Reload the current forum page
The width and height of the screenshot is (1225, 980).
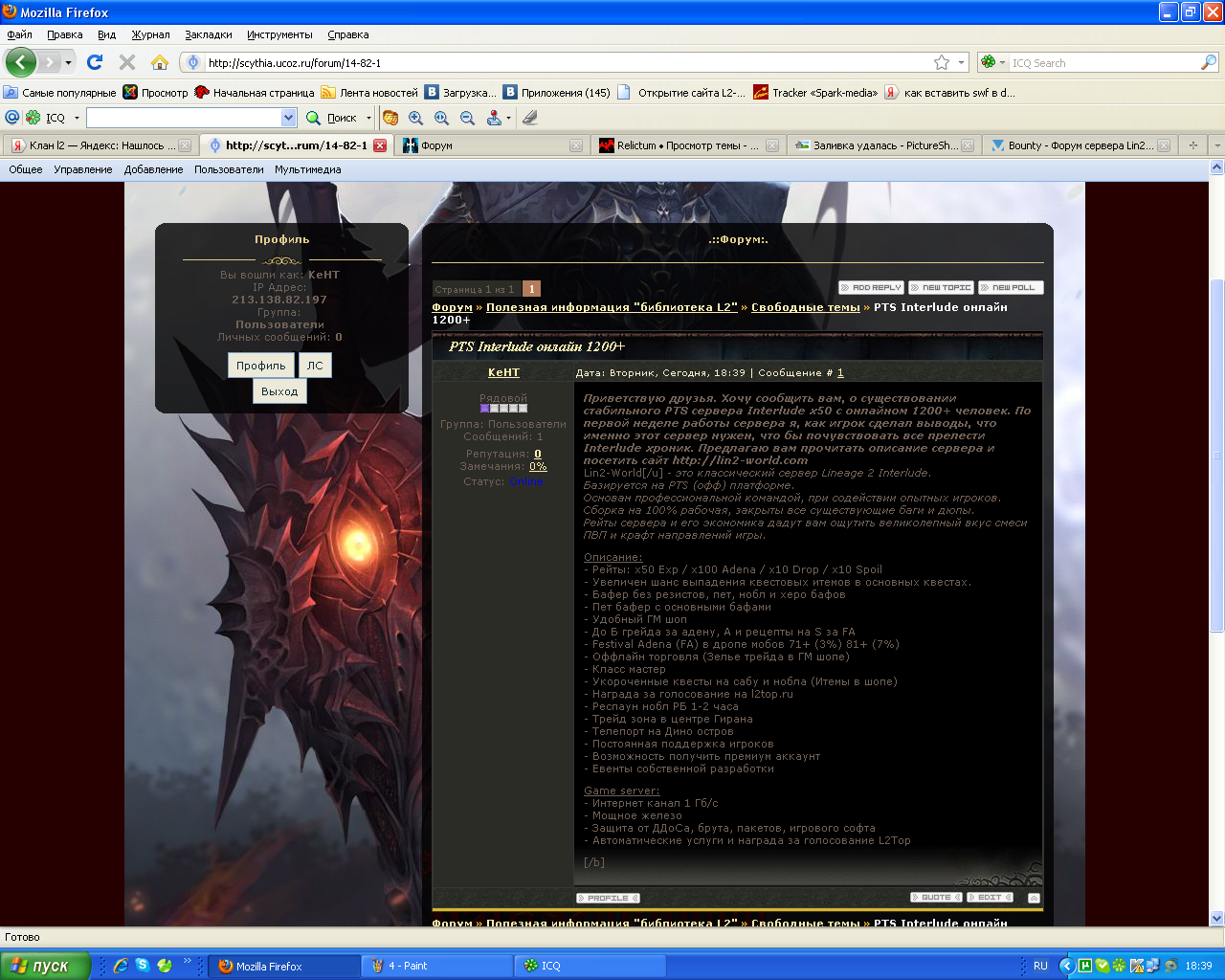coord(95,62)
